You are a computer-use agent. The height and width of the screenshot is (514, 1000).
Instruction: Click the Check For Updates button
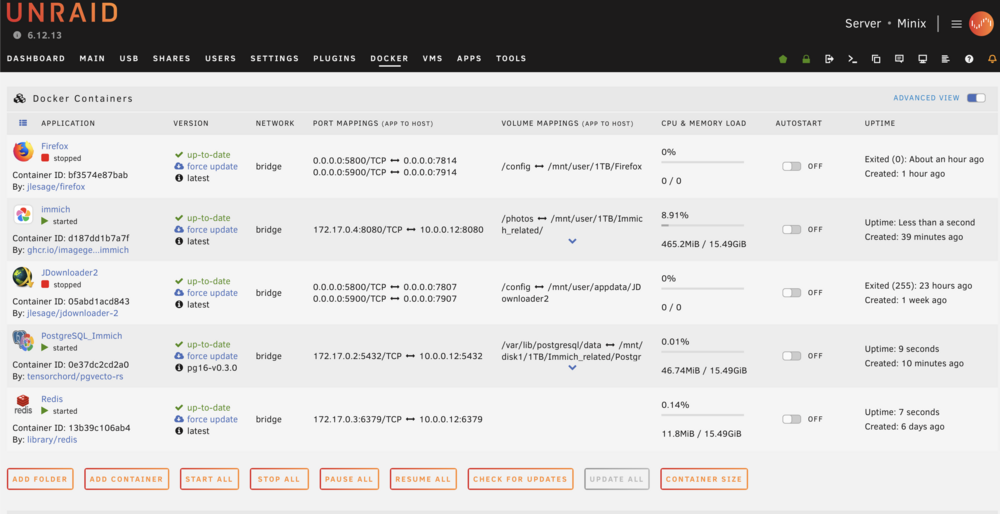point(520,479)
